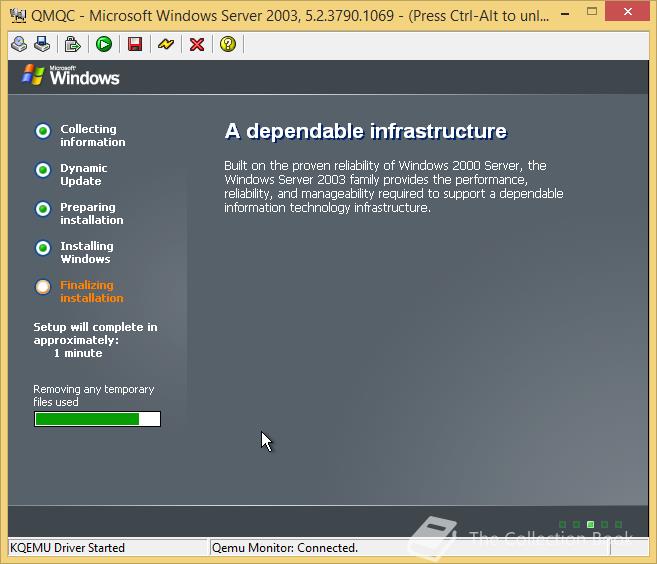Click the 'Preparing installation' label

pos(92,213)
